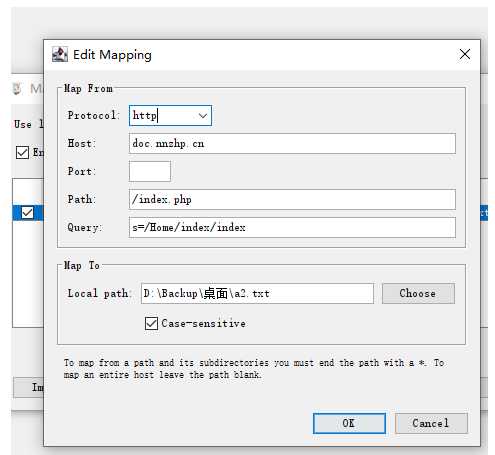Open the Protocol dropdown arrow
The width and height of the screenshot is (495, 455).
pyautogui.click(x=203, y=116)
